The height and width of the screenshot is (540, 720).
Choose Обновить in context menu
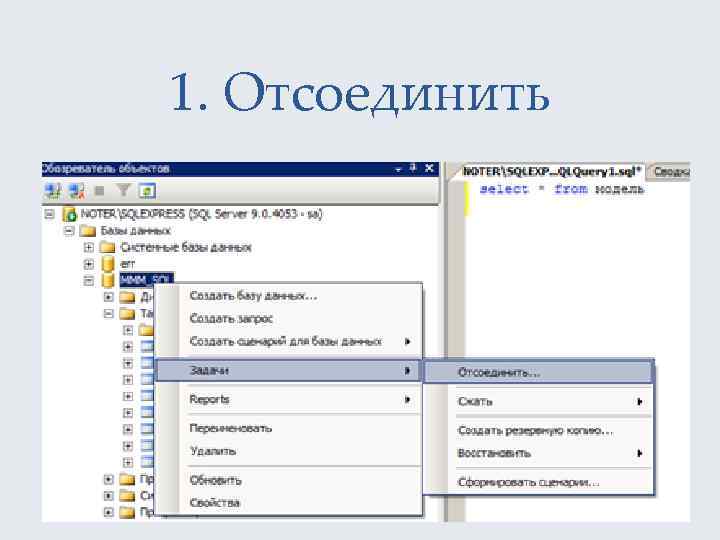[x=288, y=480]
